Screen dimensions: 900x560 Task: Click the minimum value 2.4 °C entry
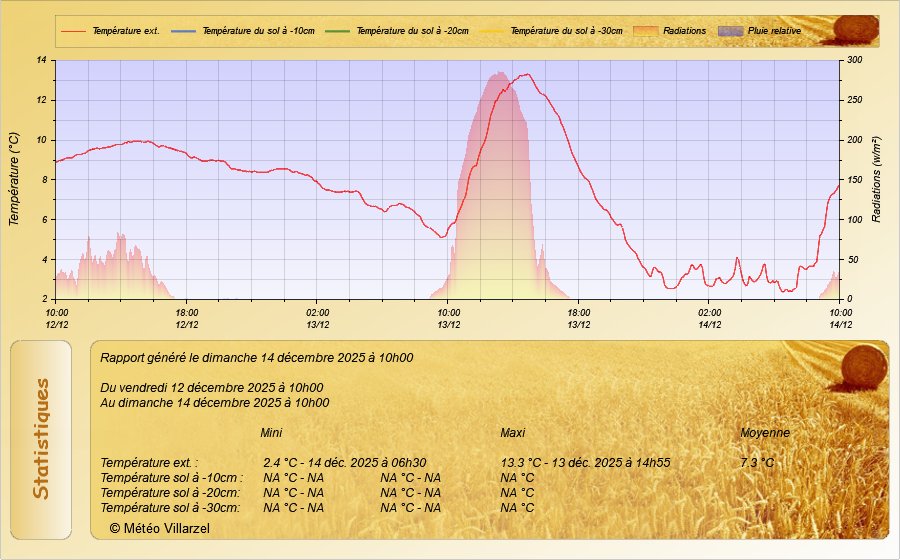(344, 463)
